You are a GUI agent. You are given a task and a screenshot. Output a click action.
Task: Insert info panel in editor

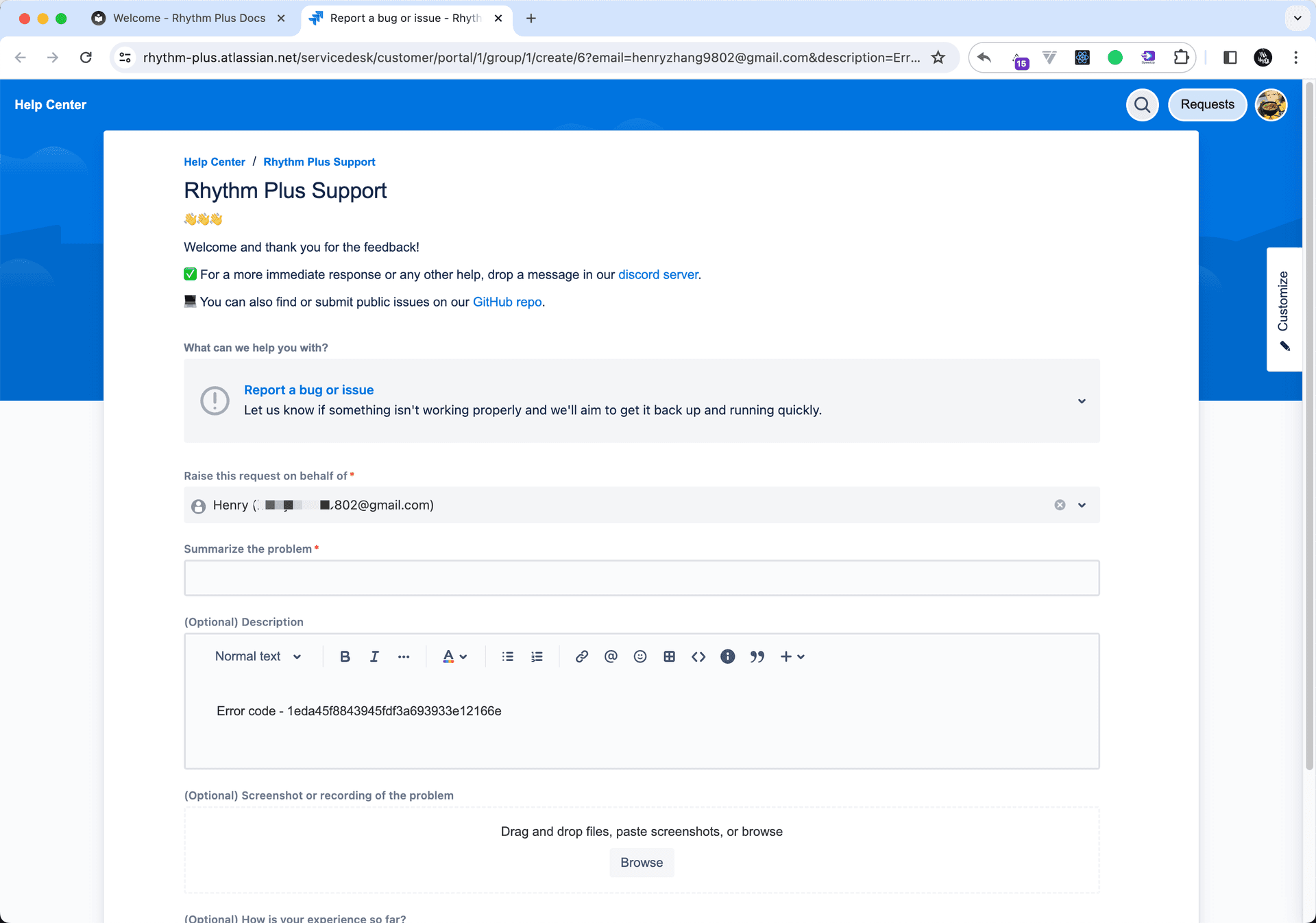[x=728, y=657]
